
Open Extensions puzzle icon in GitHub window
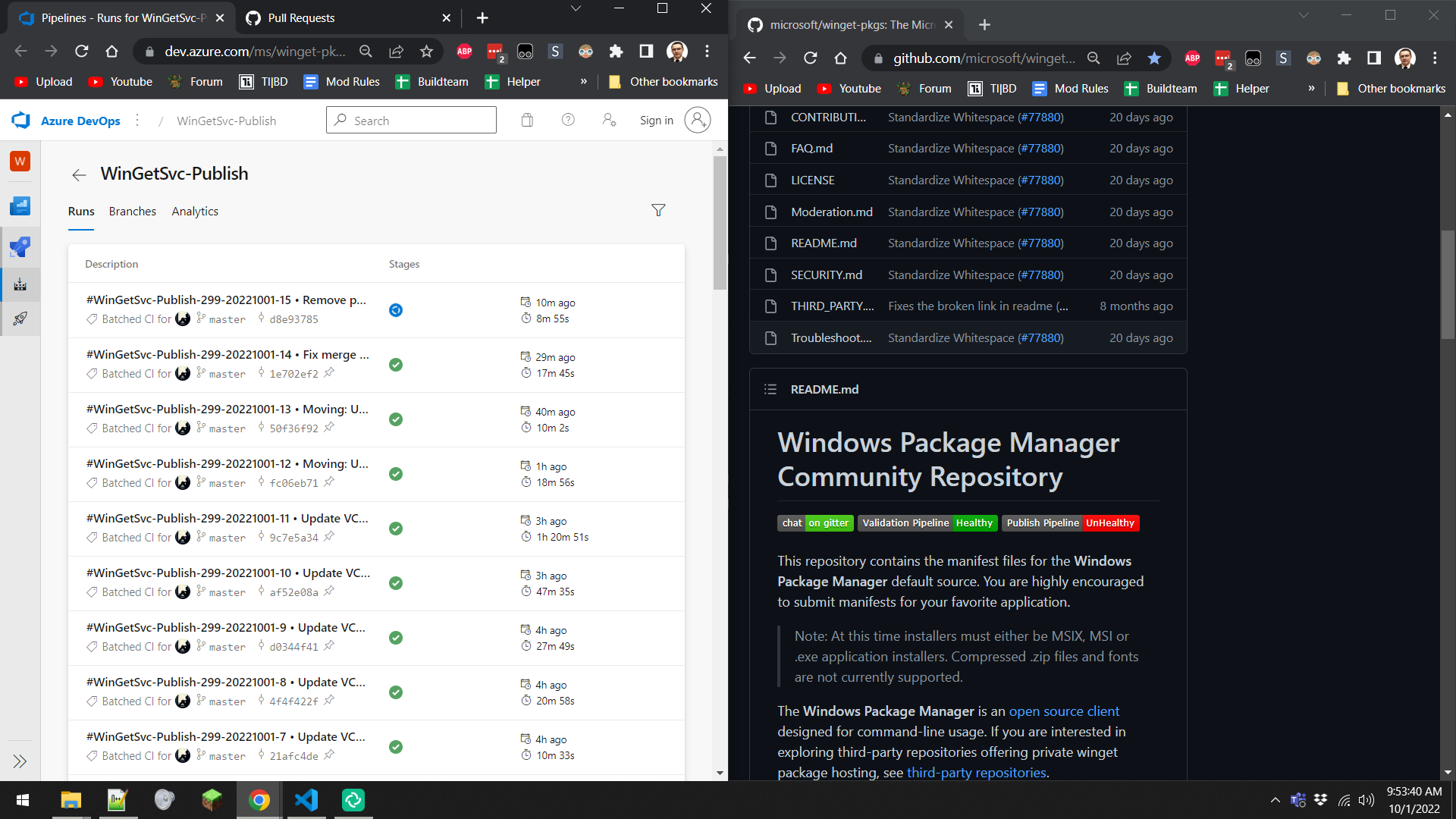click(x=1344, y=58)
